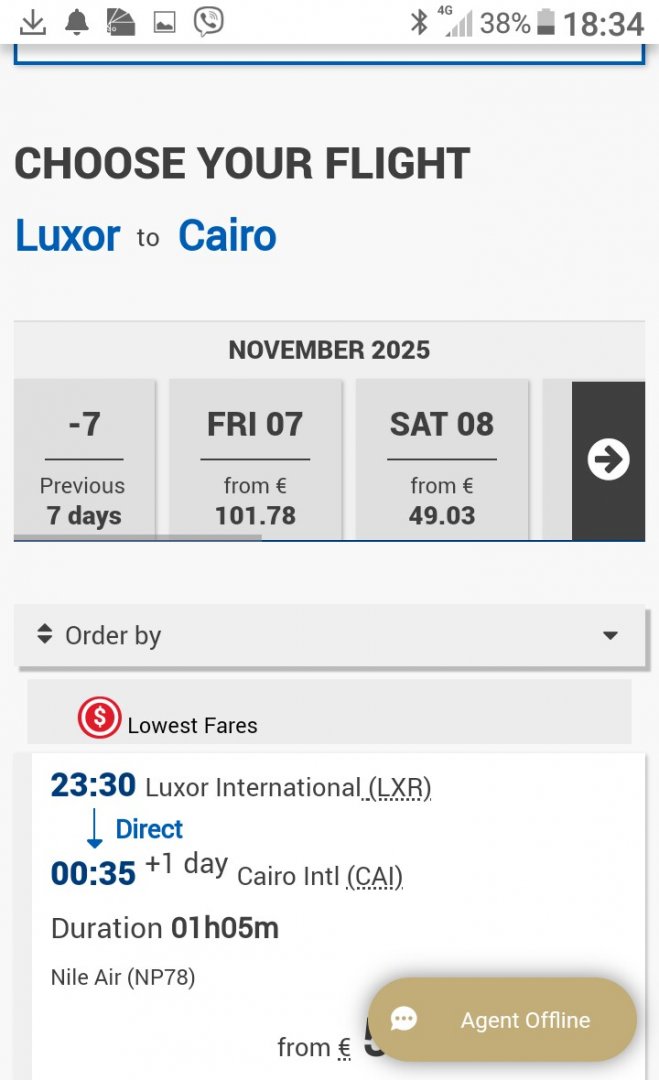The width and height of the screenshot is (659, 1080).
Task: Open the Viber notification icon
Action: click(x=208, y=21)
